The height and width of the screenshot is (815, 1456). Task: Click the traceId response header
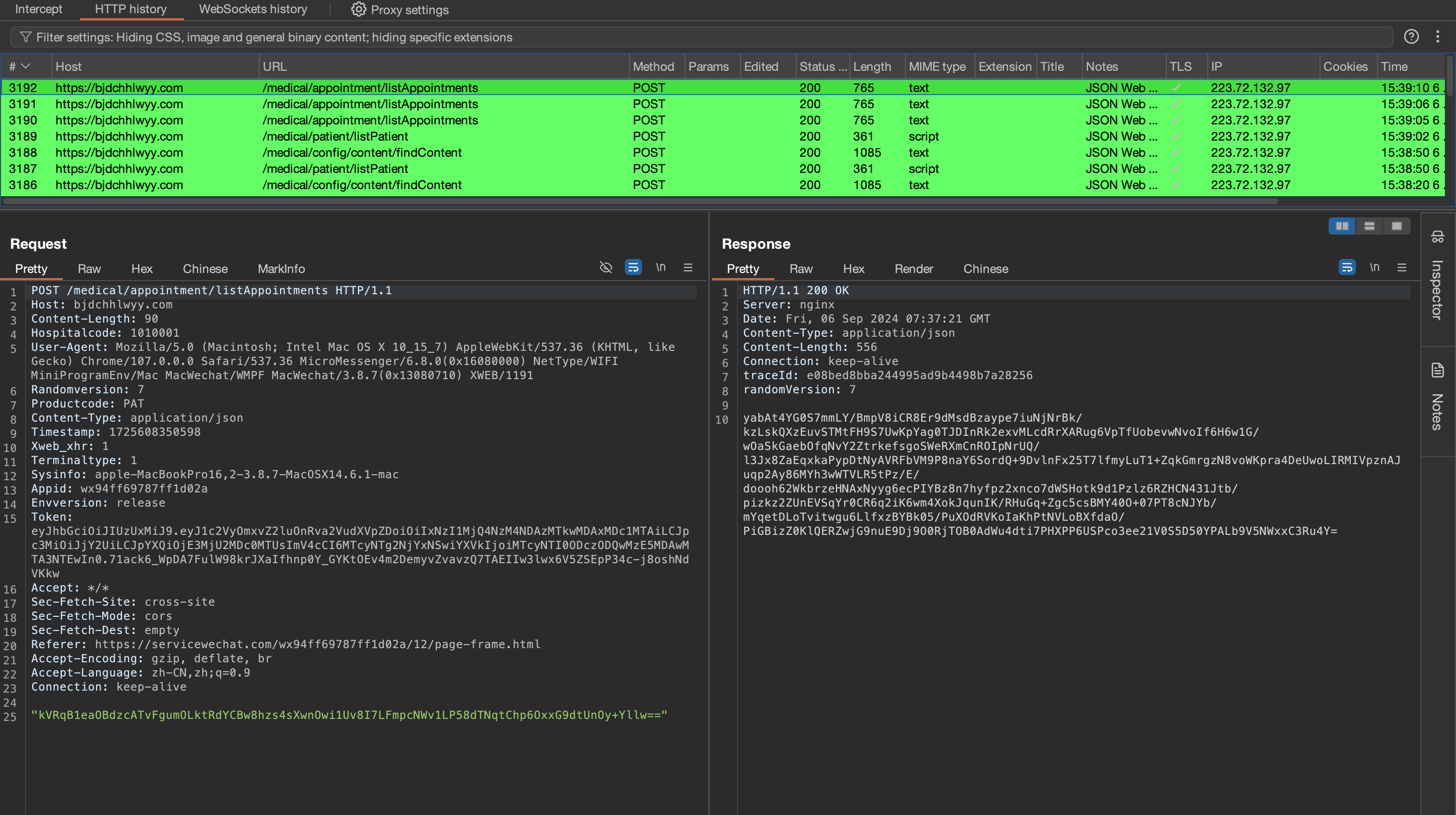pos(887,375)
